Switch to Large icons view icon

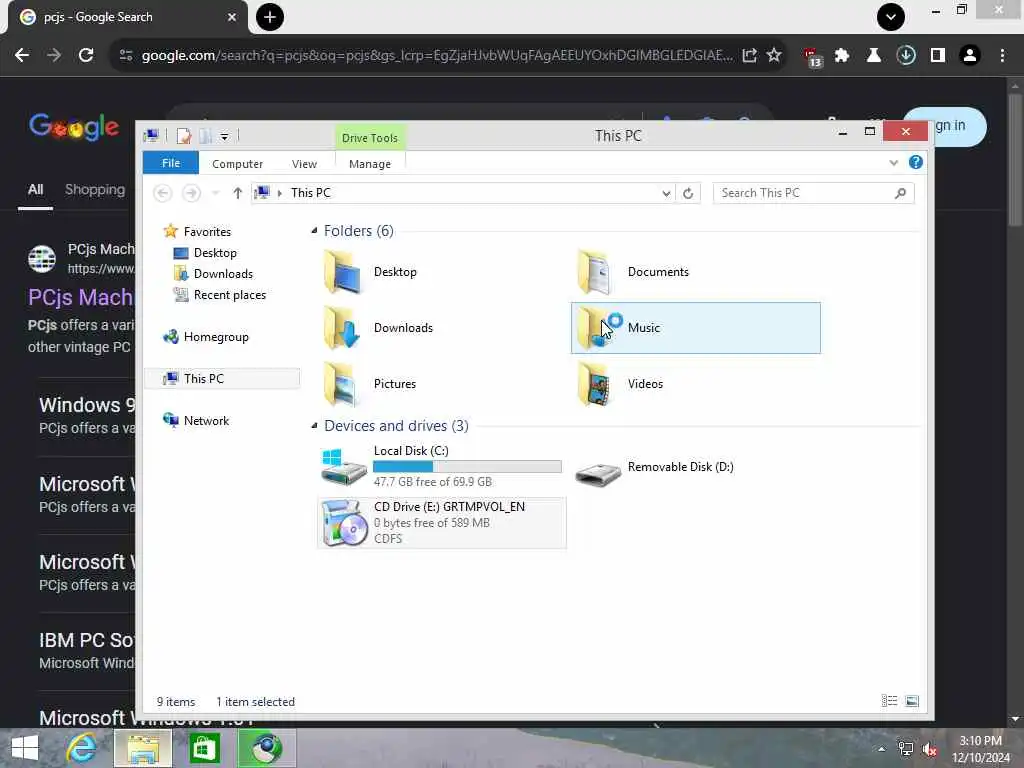point(912,701)
